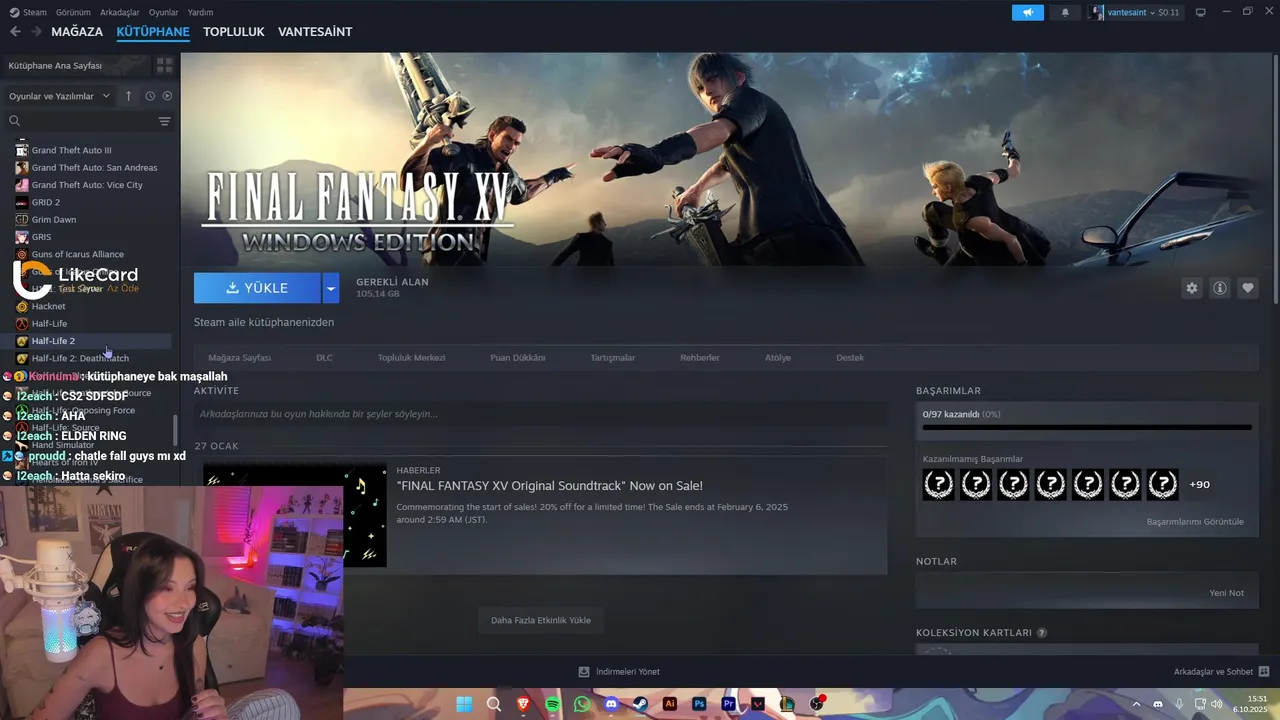The height and width of the screenshot is (720, 1280).
Task: Select Grand Theft Auto: Vice City
Action: (x=87, y=185)
